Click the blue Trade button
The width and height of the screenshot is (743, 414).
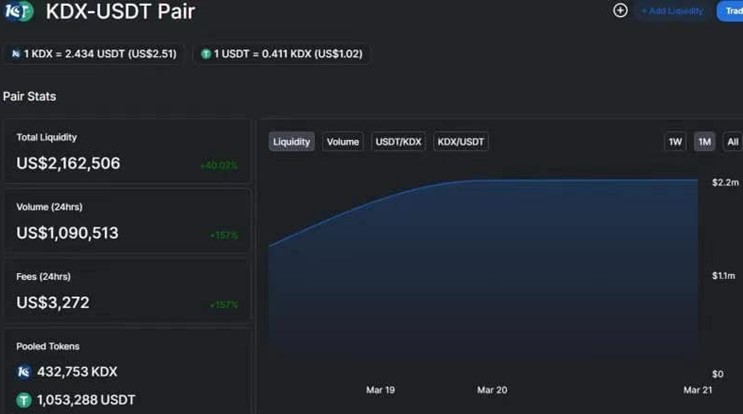click(x=730, y=11)
